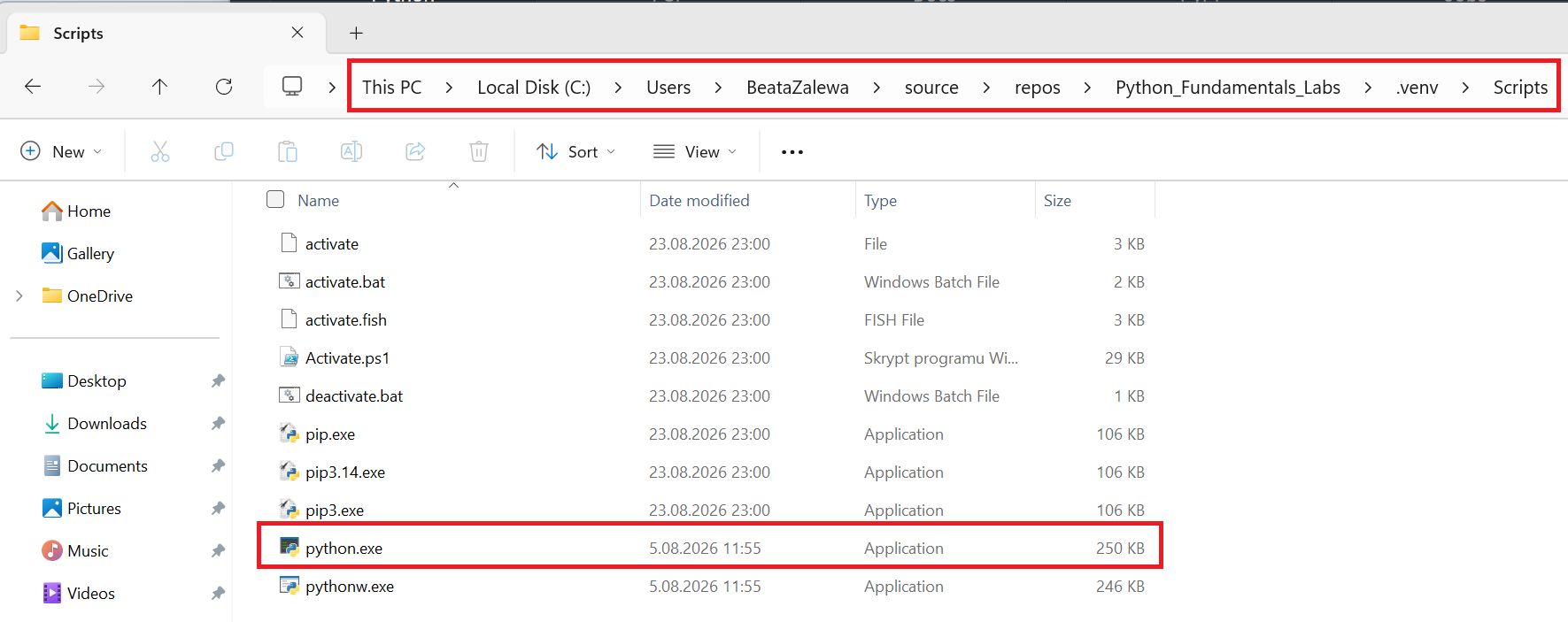The width and height of the screenshot is (1568, 622).
Task: Open Desktop quick access folder
Action: click(84, 380)
